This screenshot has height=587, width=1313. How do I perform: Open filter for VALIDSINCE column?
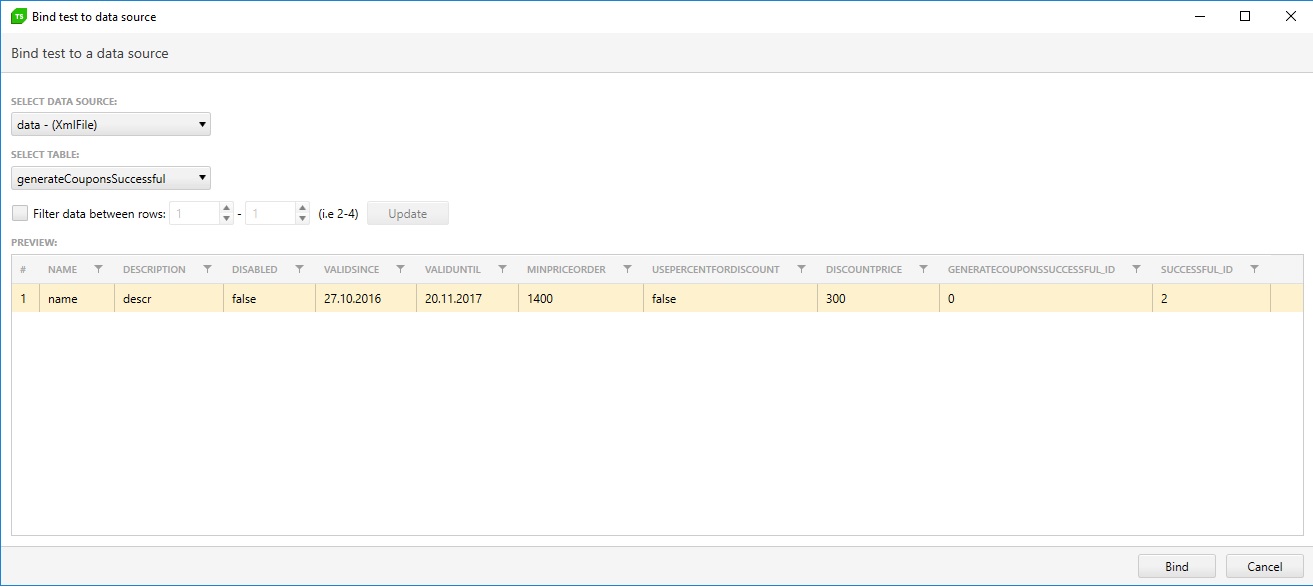pos(400,269)
